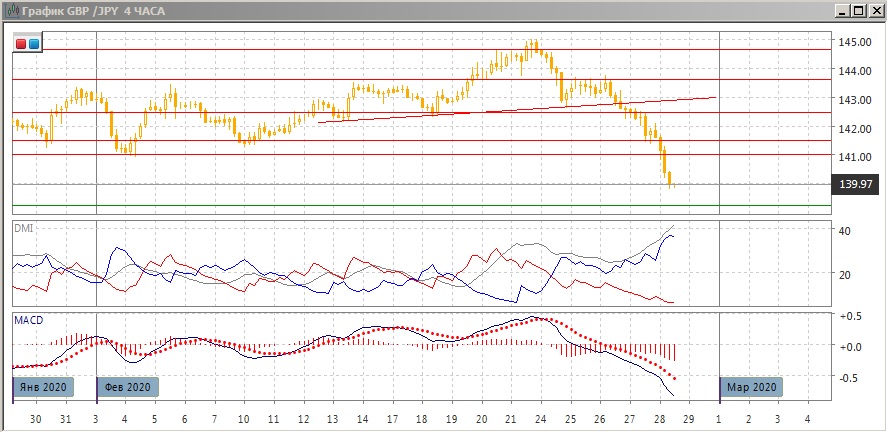This screenshot has width=887, height=432.
Task: Click the candlestick chart icon in title bar
Action: [x=11, y=10]
